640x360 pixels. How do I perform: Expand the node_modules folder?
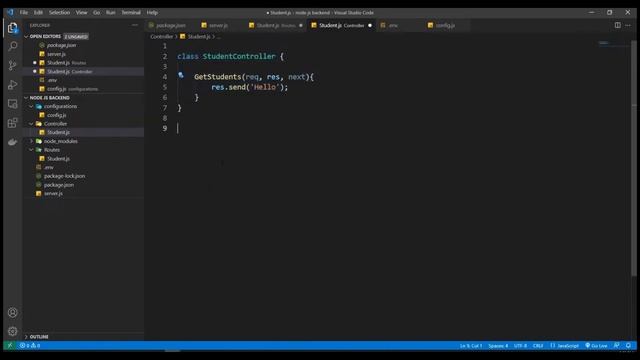point(31,141)
